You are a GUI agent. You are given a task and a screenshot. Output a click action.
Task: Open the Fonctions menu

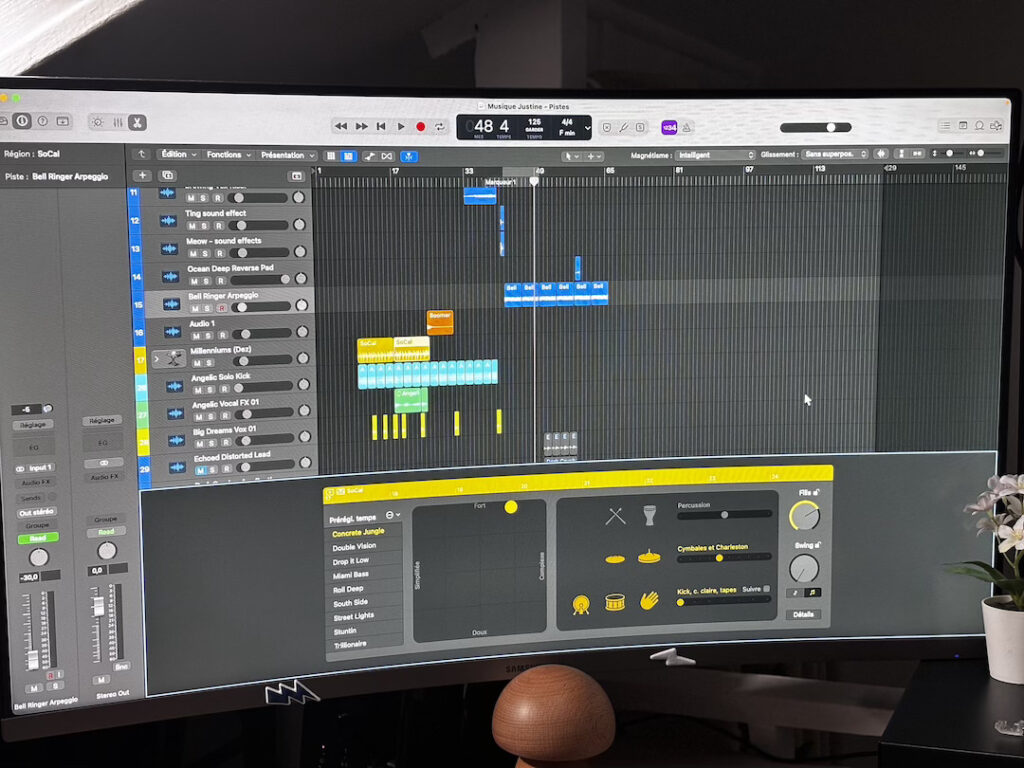coord(228,155)
